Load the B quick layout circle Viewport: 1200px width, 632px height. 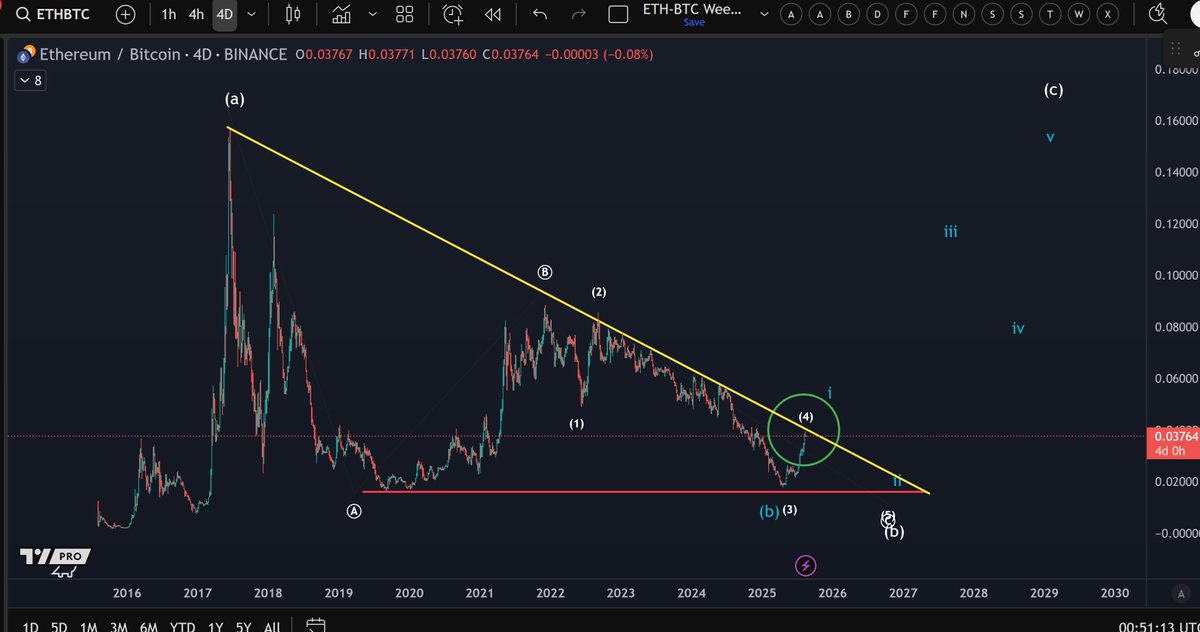pos(849,15)
